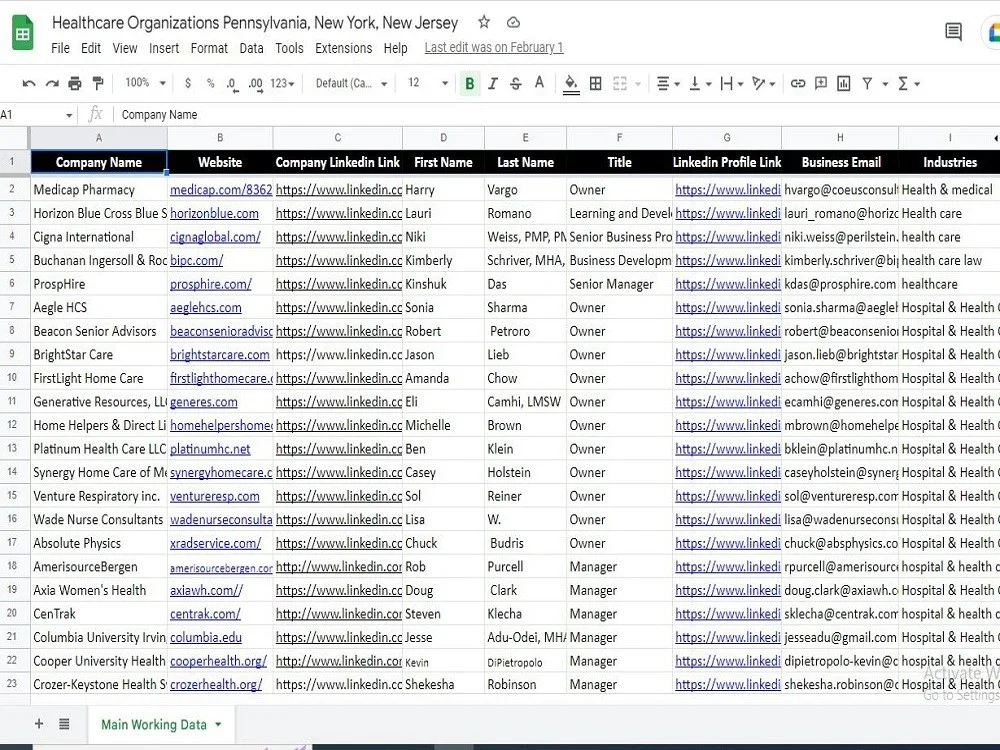Open the functions menu

pos(908,84)
